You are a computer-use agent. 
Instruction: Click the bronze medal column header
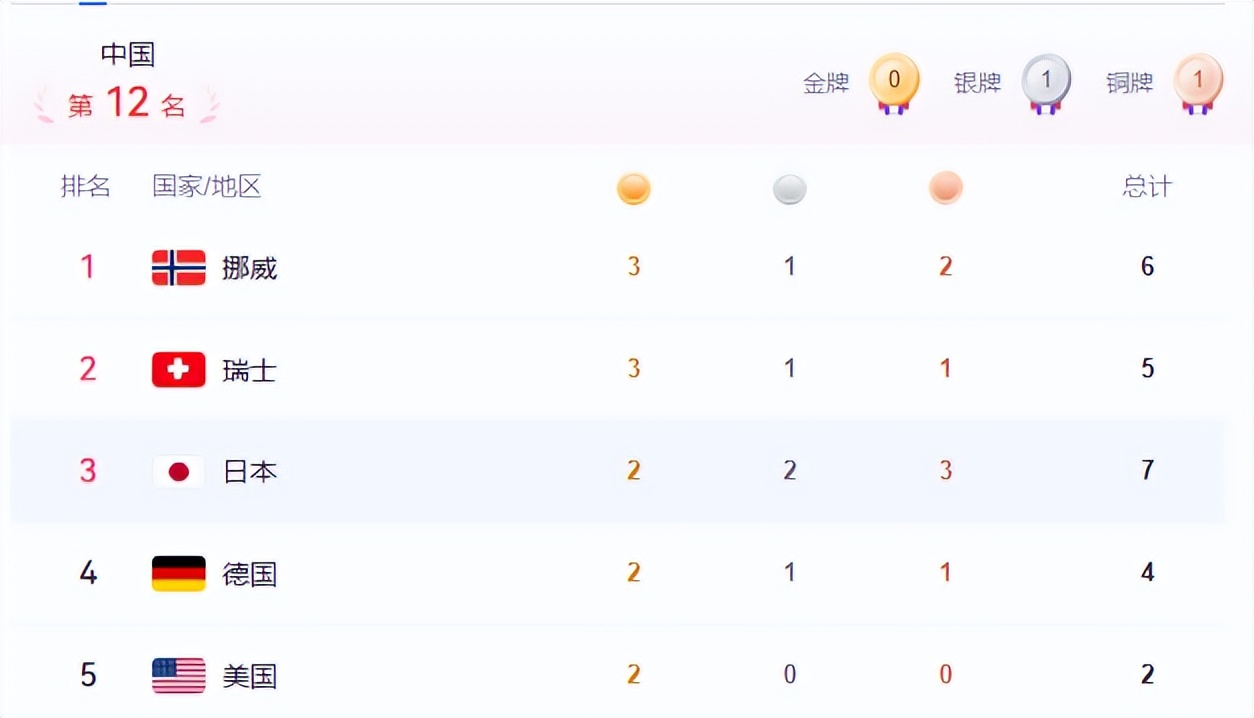(945, 188)
